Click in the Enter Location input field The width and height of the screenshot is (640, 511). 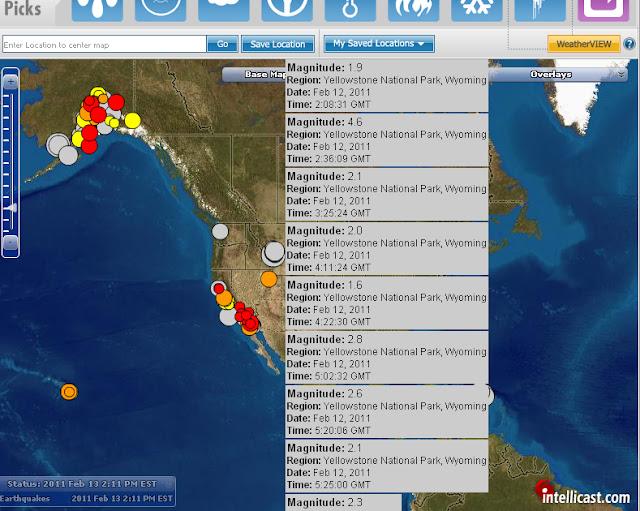[x=104, y=44]
